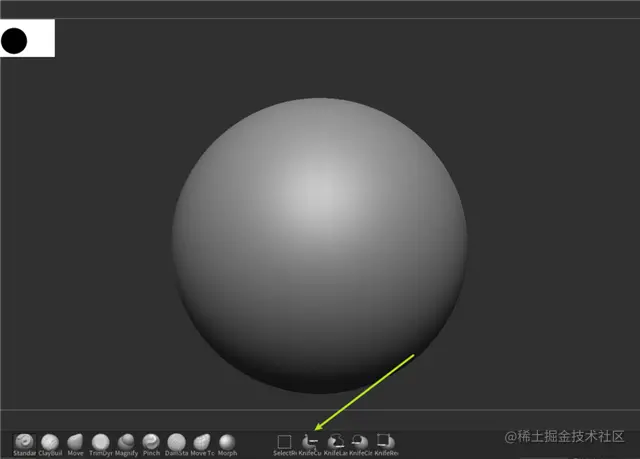Select the KnifeCurve brush

tap(310, 445)
